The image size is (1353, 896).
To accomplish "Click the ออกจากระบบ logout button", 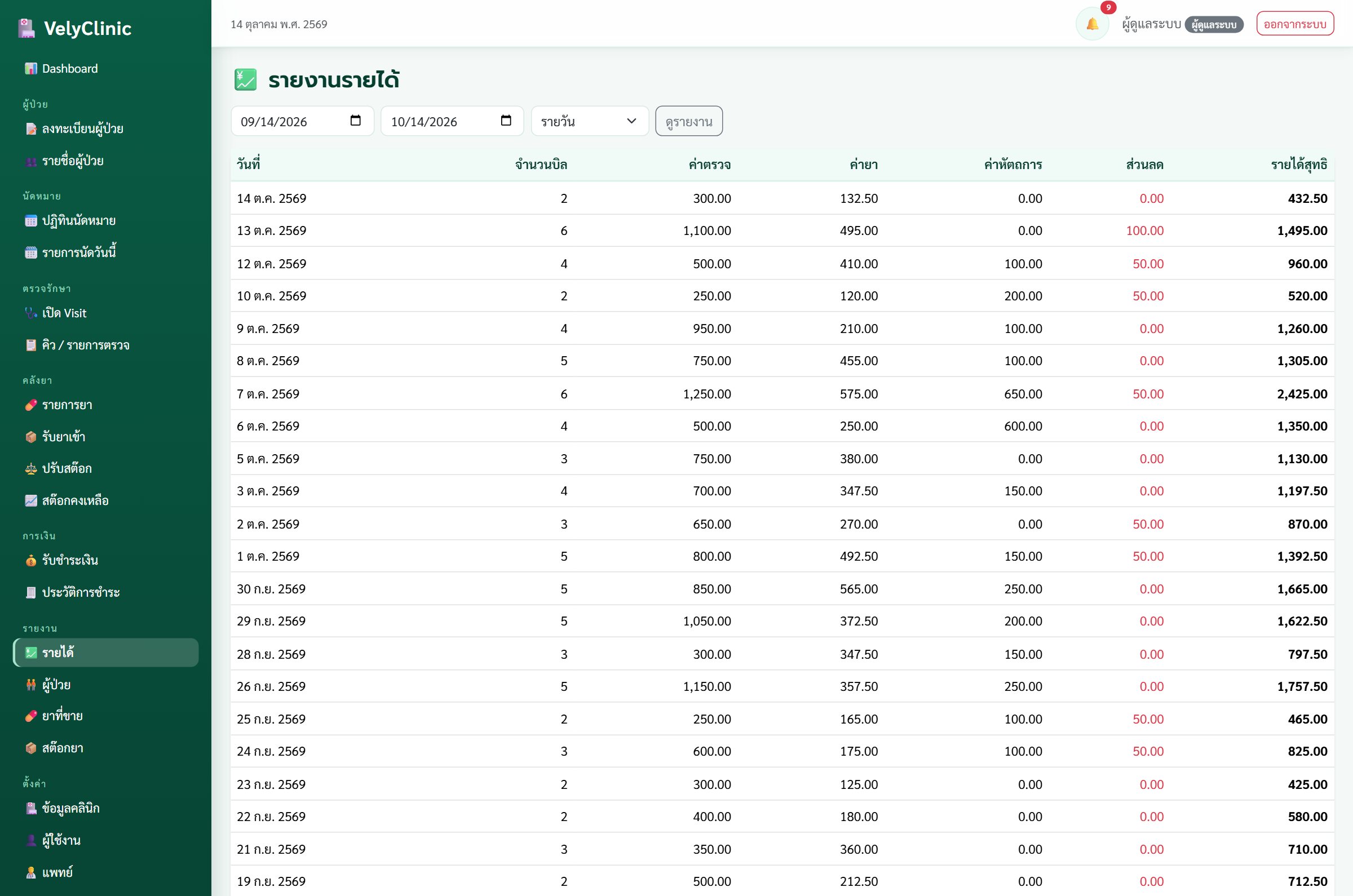I will coord(1295,24).
